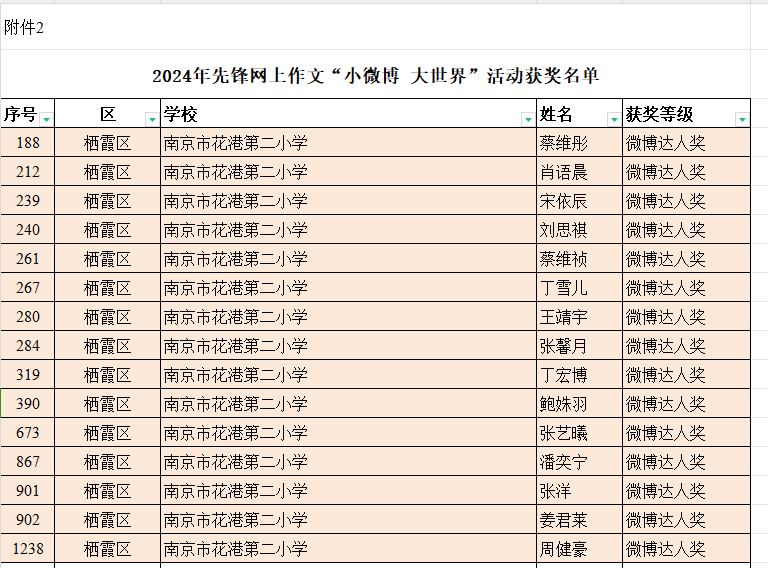Select the cell with number 319

[x=27, y=375]
